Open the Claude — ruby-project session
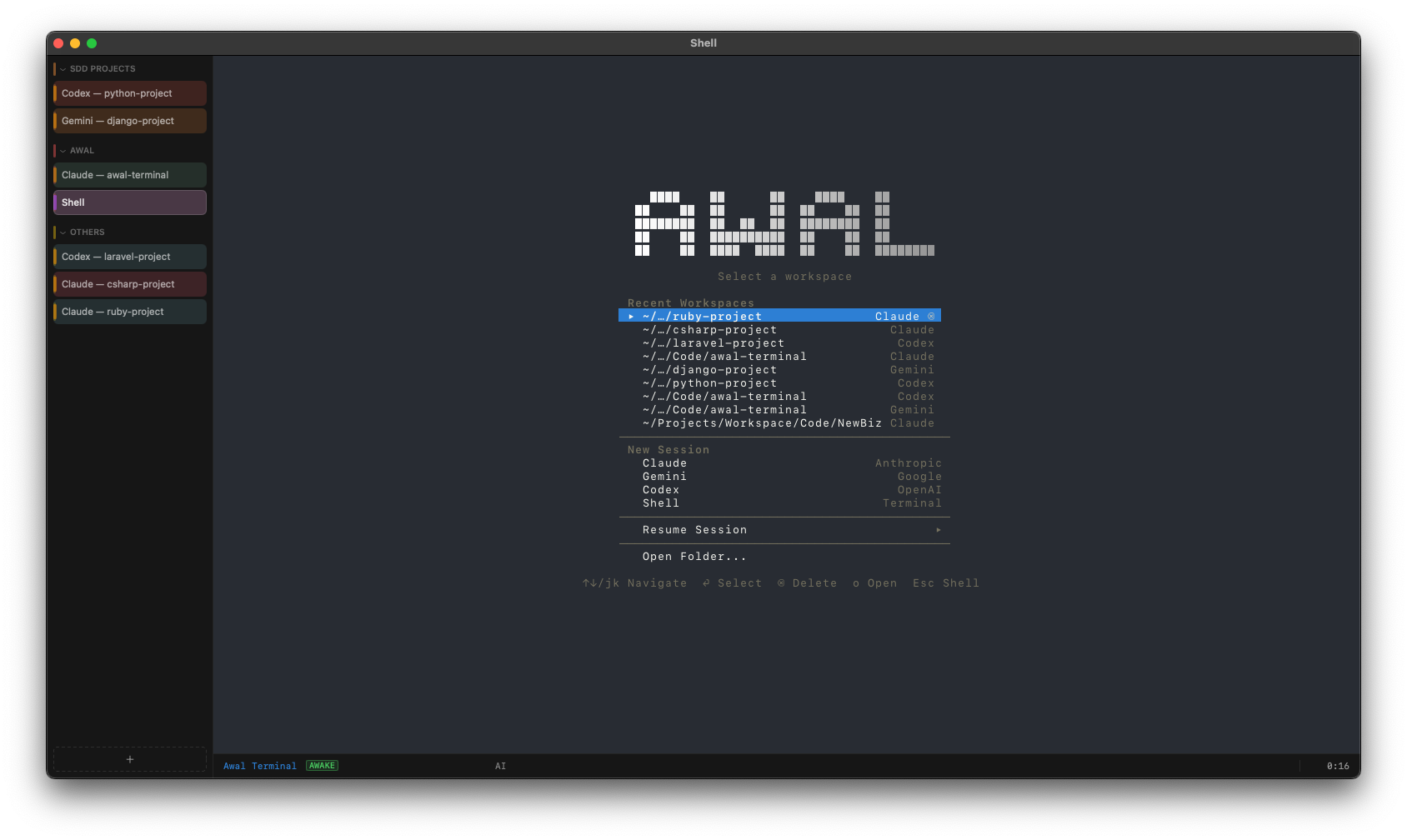 (129, 312)
